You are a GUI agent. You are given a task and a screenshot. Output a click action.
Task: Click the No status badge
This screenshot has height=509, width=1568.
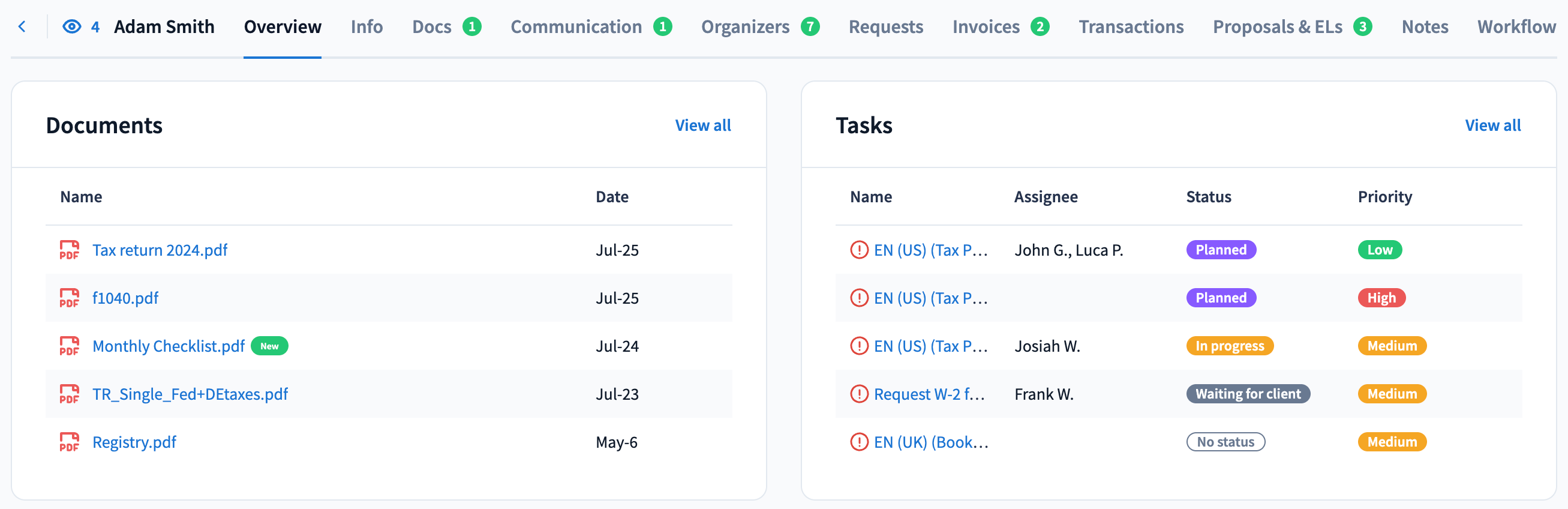click(x=1225, y=442)
